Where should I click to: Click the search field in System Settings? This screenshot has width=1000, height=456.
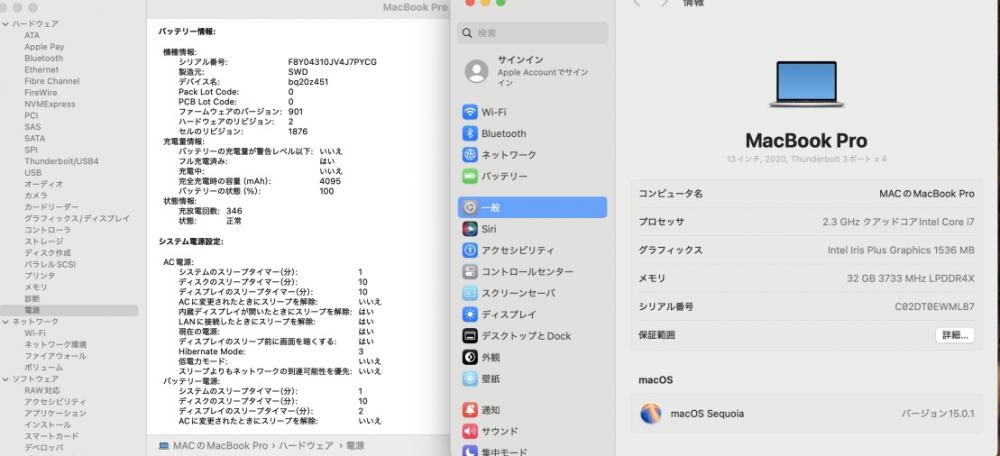[533, 33]
